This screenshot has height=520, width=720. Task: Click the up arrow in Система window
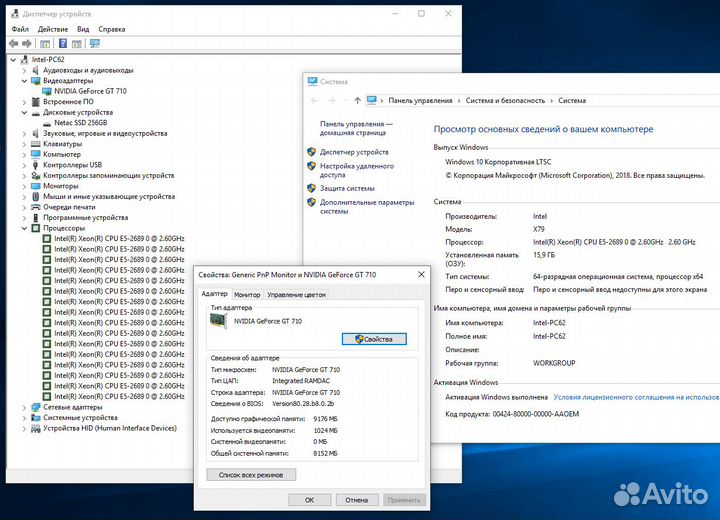[357, 101]
